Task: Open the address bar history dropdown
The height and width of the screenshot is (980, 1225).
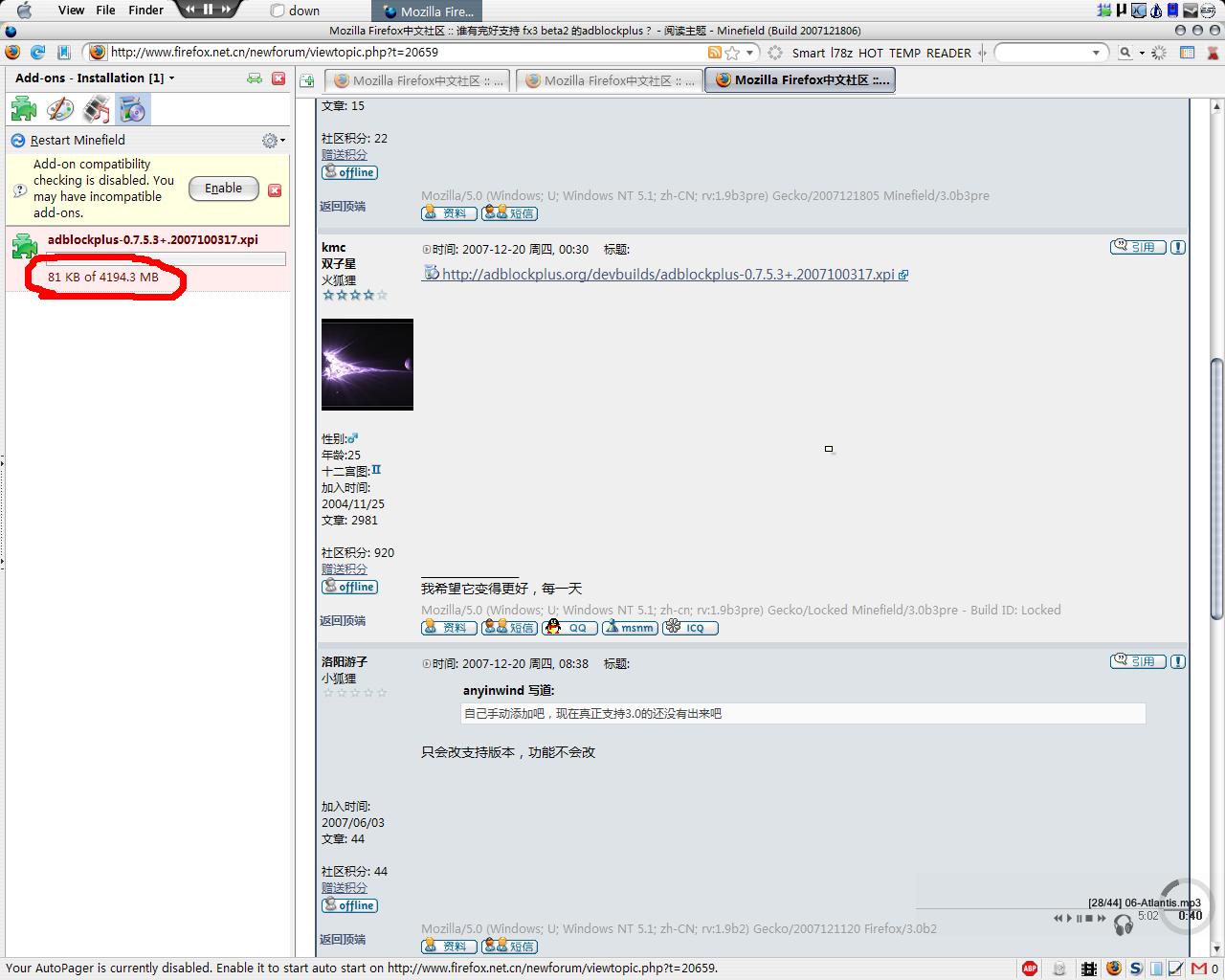Action: coord(750,53)
